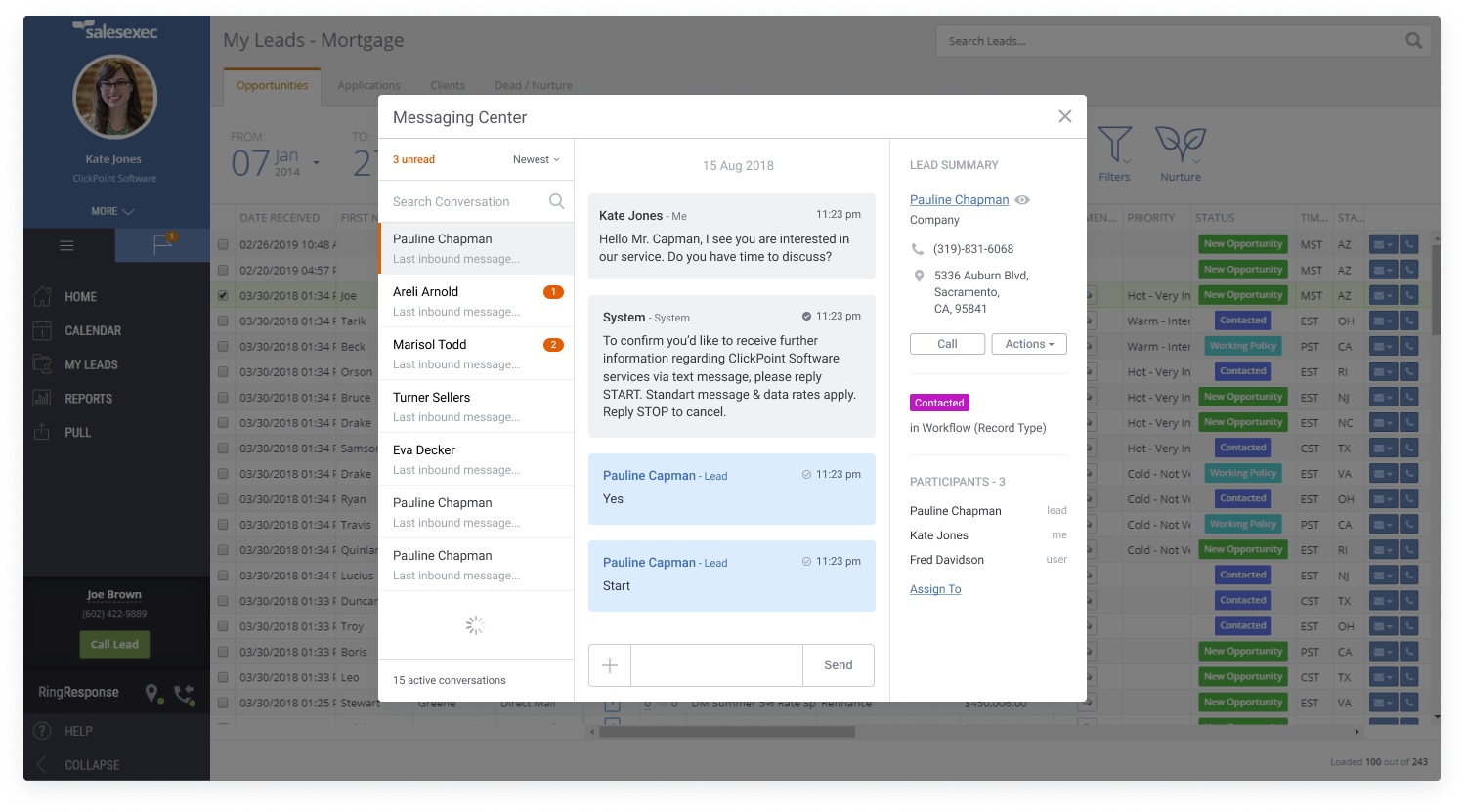Click the Assign To link

click(x=935, y=589)
